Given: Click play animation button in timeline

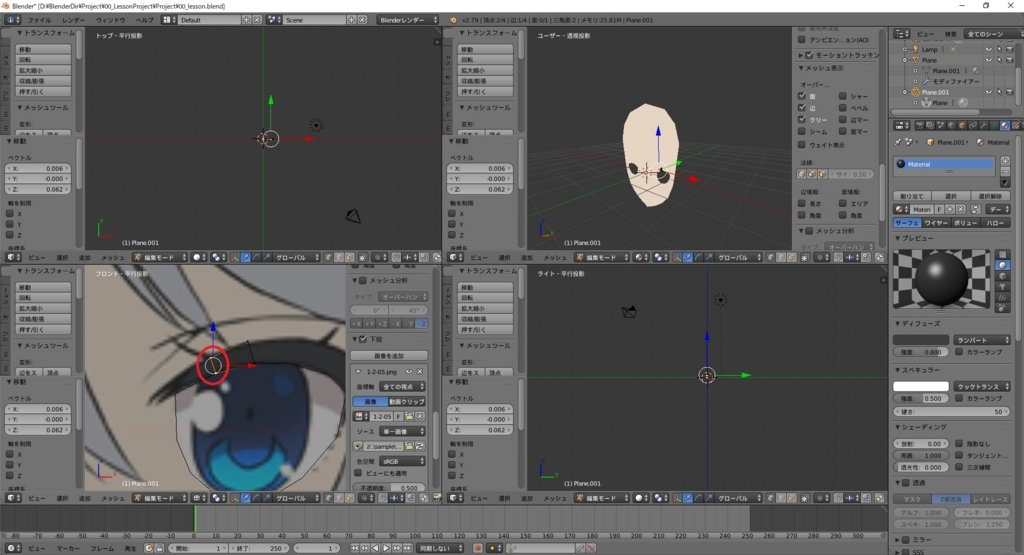Looking at the screenshot, I should tap(386, 548).
